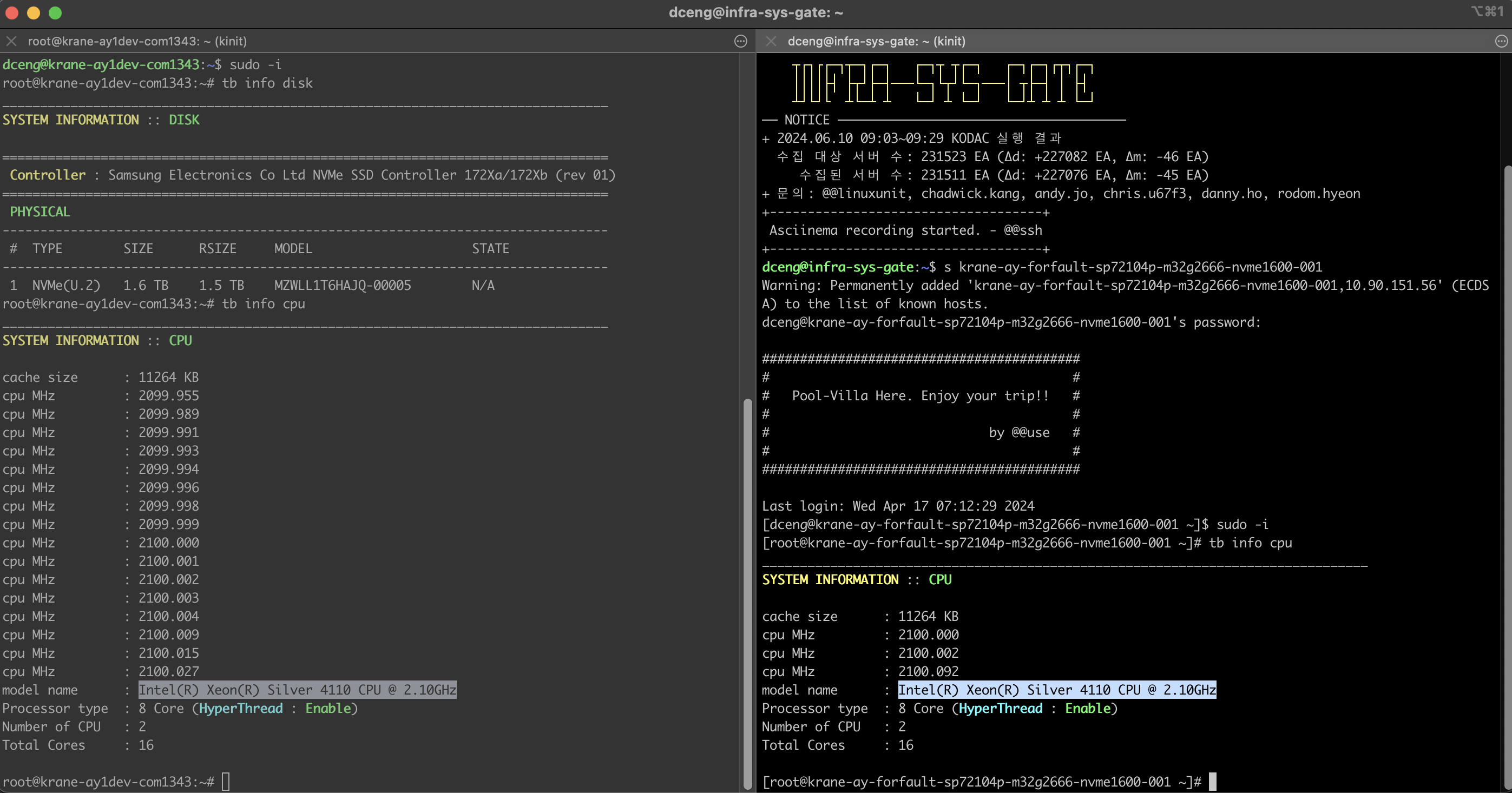Image resolution: width=1512 pixels, height=793 pixels.
Task: Click the 'Pool-Villa Here. Enjoy your trip!!' banner text
Action: pyautogui.click(x=921, y=396)
